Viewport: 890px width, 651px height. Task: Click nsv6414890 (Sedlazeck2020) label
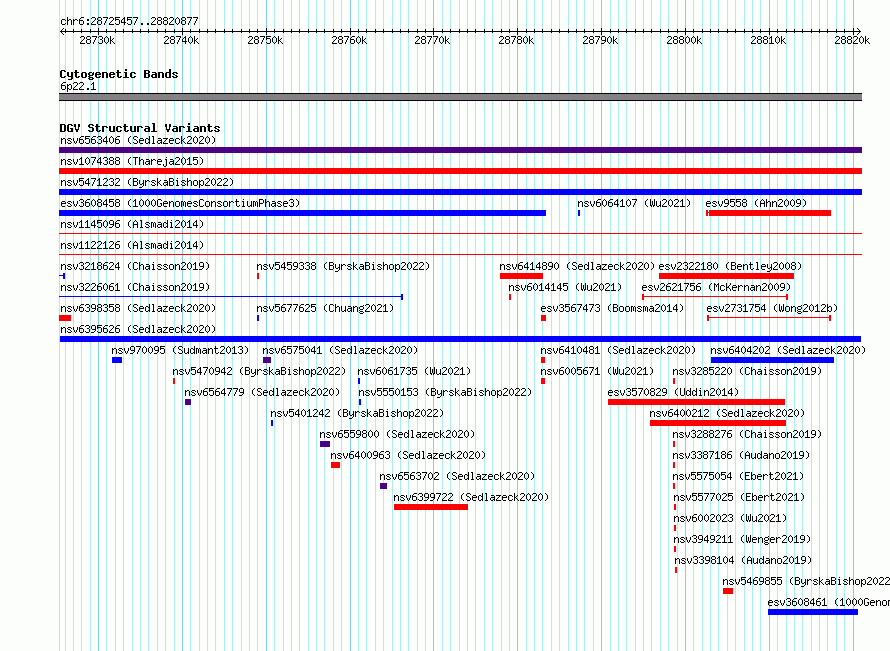[577, 266]
